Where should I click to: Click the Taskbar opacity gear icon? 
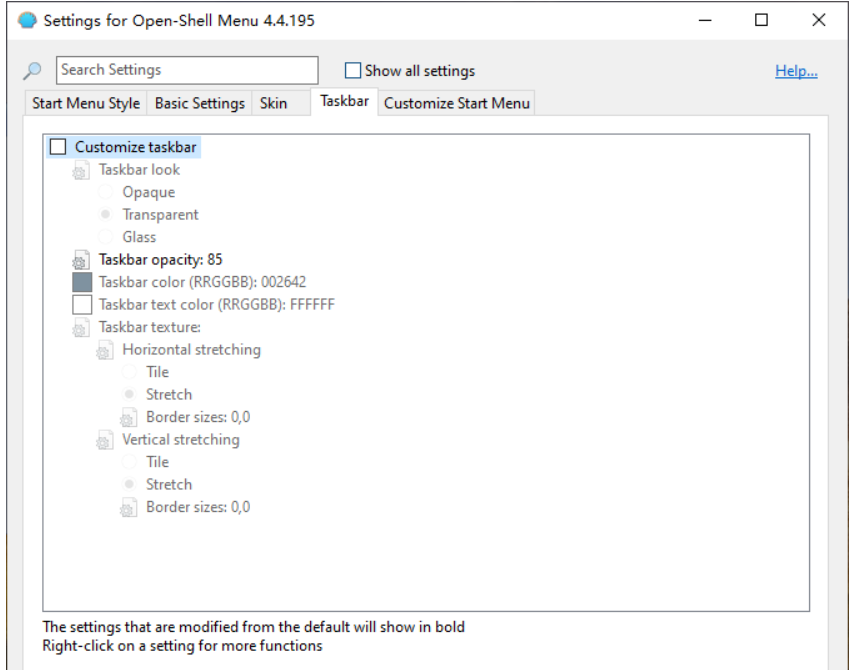tap(81, 260)
